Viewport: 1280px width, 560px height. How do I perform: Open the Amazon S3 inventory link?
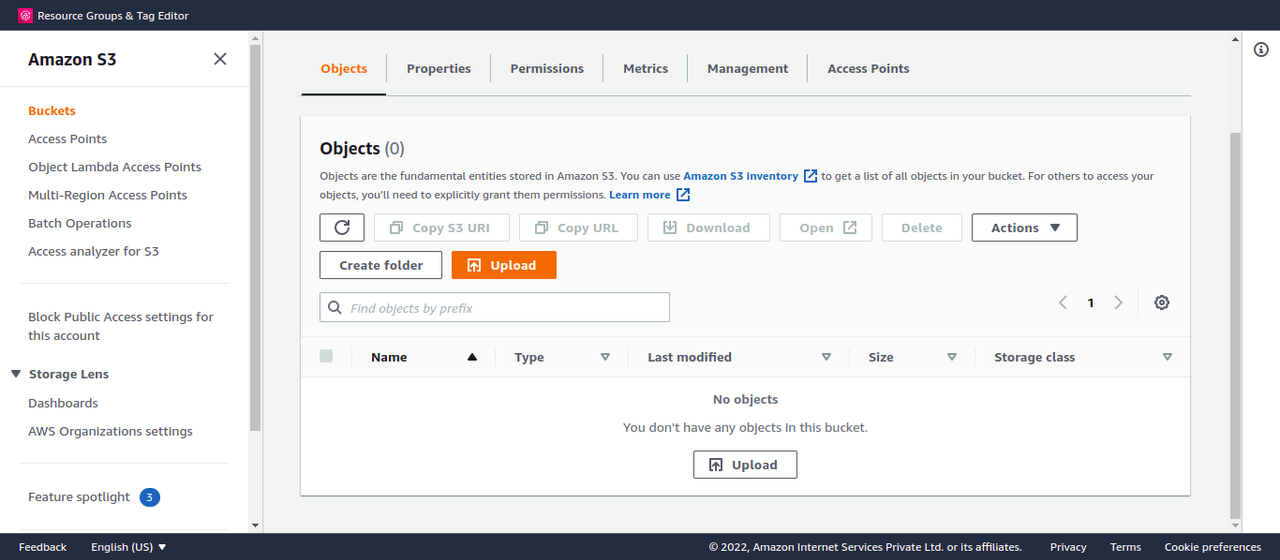741,176
